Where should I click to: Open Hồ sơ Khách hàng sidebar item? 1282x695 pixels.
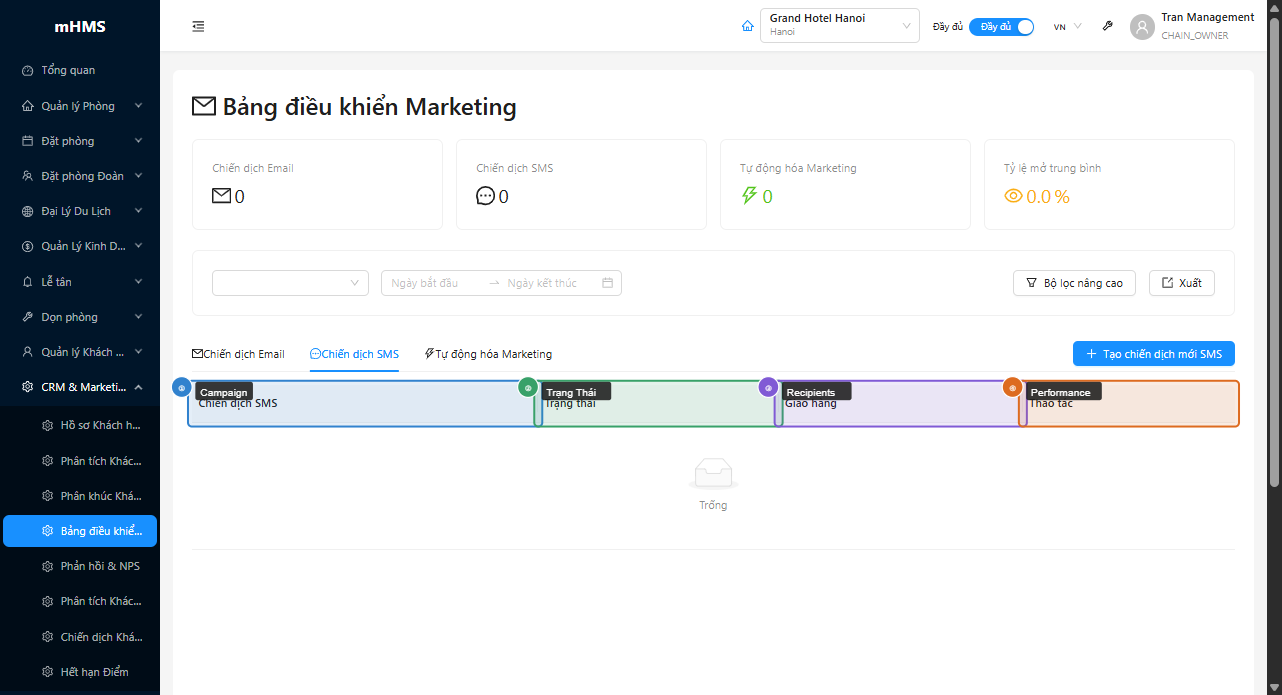coord(99,425)
